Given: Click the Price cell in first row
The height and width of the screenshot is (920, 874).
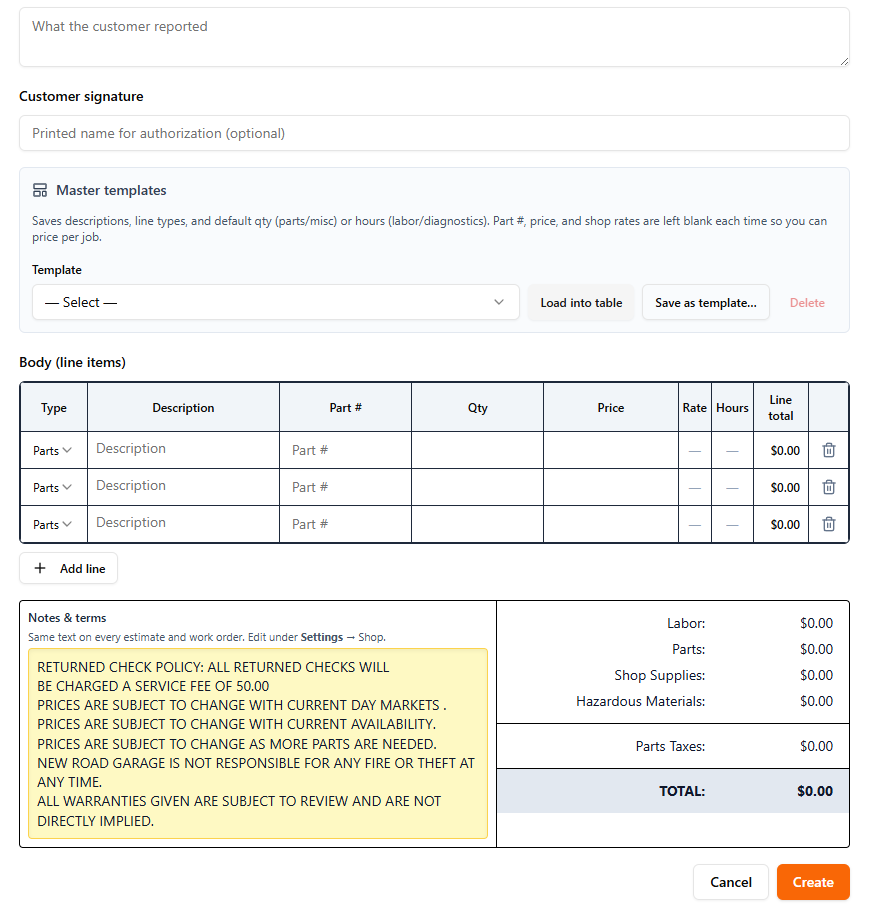Looking at the screenshot, I should pos(611,450).
